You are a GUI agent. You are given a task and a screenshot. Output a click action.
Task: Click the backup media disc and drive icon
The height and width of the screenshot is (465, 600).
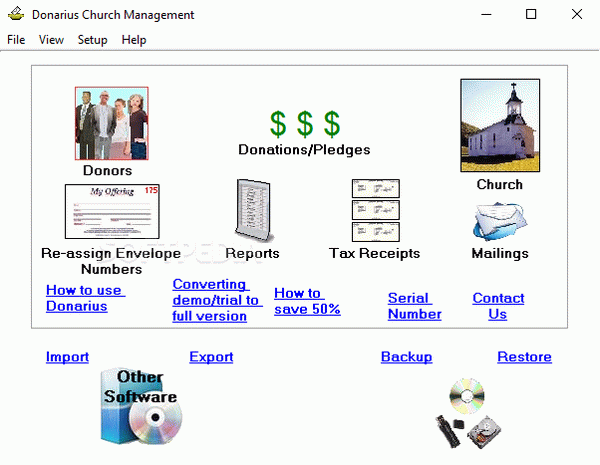[x=468, y=413]
